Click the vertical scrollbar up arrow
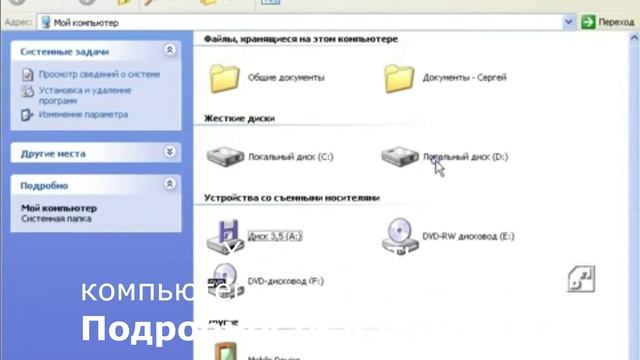The height and width of the screenshot is (360, 640). tap(634, 39)
